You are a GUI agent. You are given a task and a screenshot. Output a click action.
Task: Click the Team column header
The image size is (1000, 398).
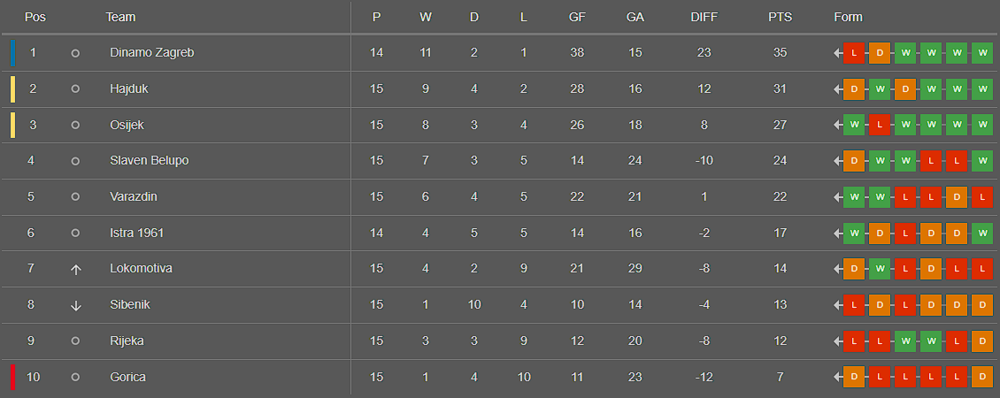121,17
